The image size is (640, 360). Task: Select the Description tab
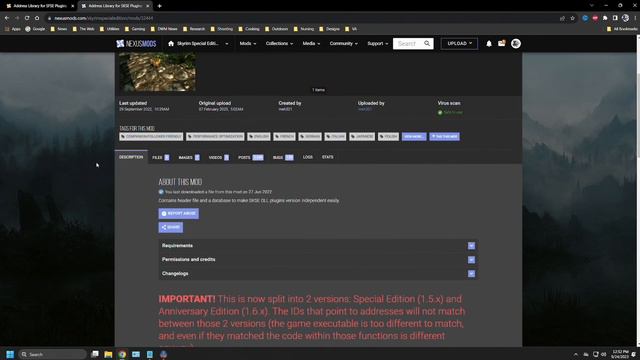(131, 157)
